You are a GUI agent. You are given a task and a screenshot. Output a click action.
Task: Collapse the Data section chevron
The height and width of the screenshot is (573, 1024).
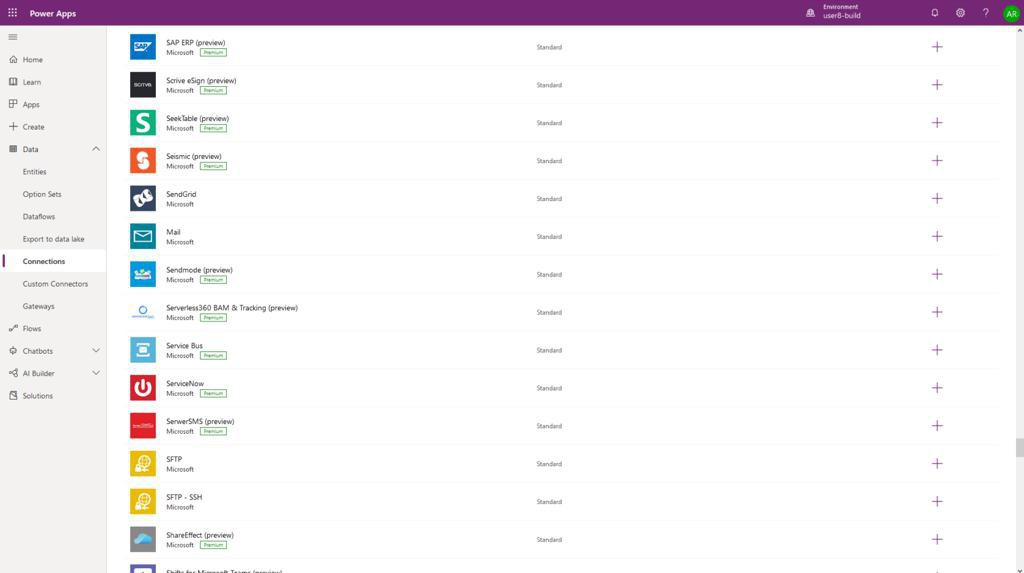point(96,149)
